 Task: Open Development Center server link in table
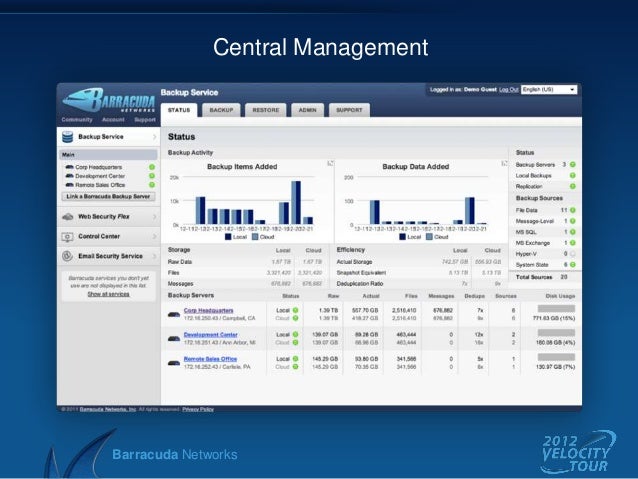pyautogui.click(x=210, y=335)
